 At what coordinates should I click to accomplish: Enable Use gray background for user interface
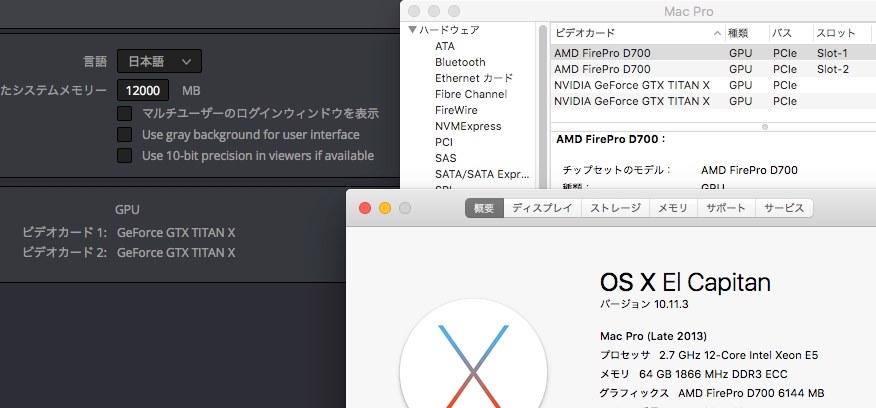(x=124, y=134)
